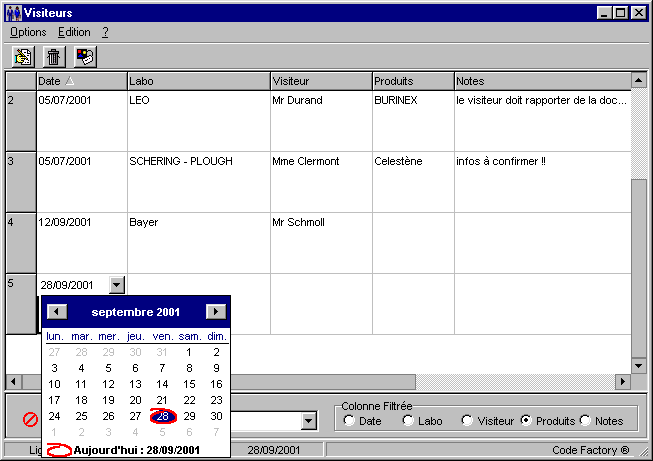
Task: Click the 12/09/2001 date cell
Action: point(82,243)
